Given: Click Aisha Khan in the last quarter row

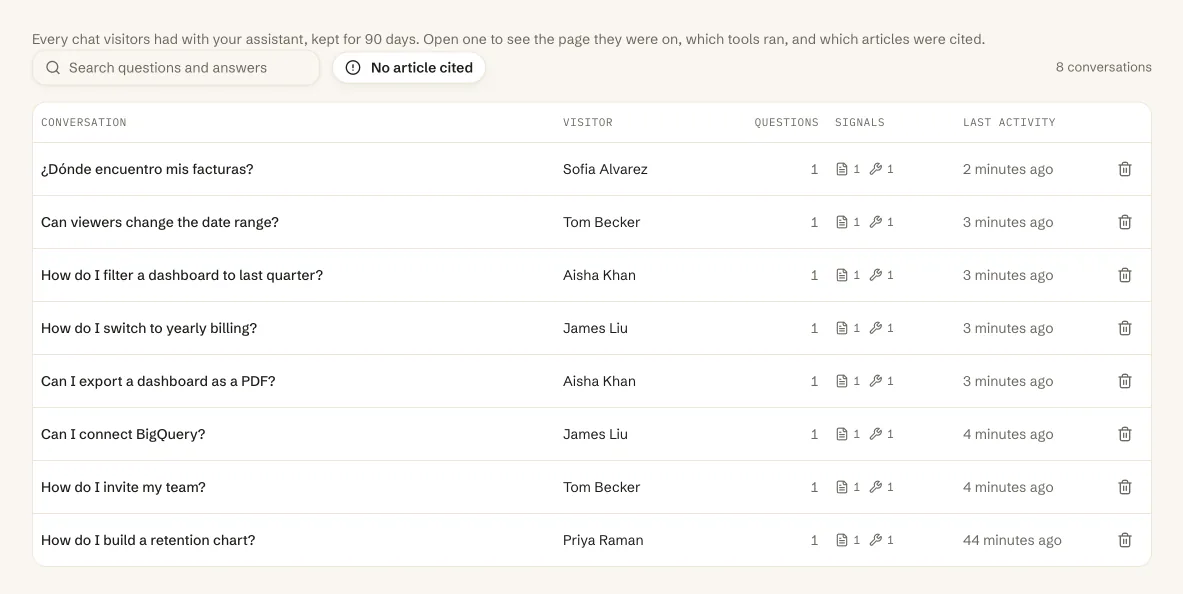Looking at the screenshot, I should point(599,275).
